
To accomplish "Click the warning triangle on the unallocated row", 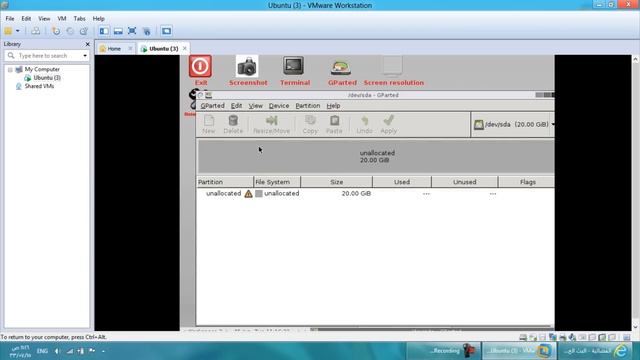I will click(x=248, y=194).
